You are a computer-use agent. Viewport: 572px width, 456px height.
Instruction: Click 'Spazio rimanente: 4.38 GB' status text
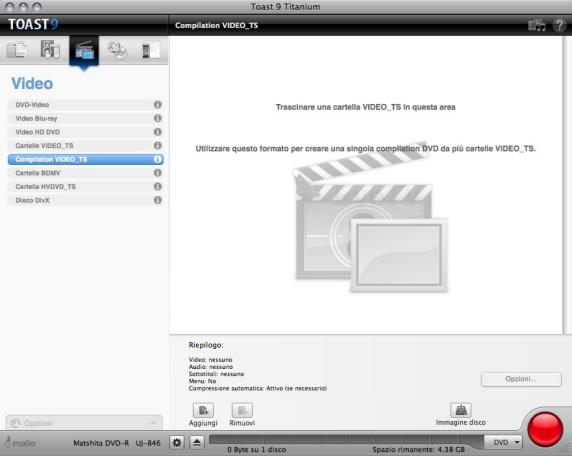(418, 450)
